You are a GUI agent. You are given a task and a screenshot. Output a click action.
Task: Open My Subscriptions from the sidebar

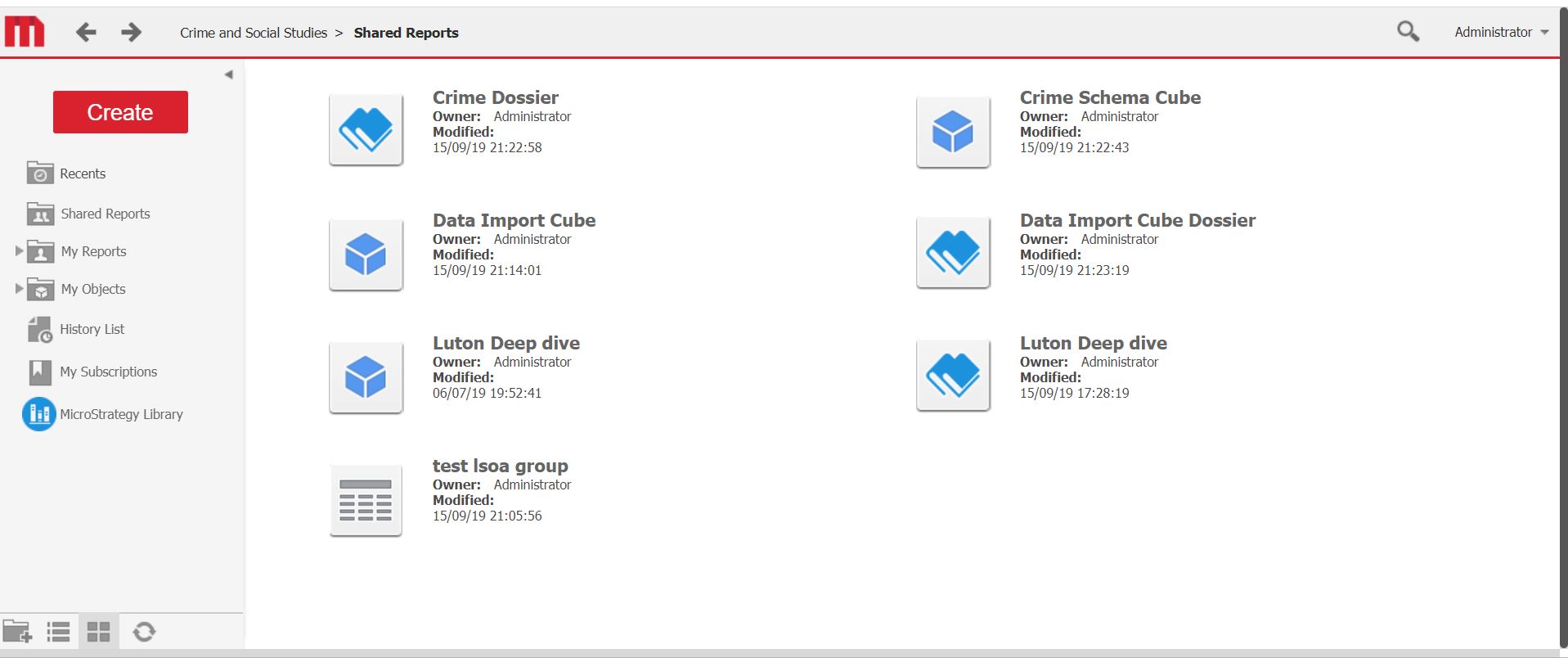pyautogui.click(x=108, y=372)
